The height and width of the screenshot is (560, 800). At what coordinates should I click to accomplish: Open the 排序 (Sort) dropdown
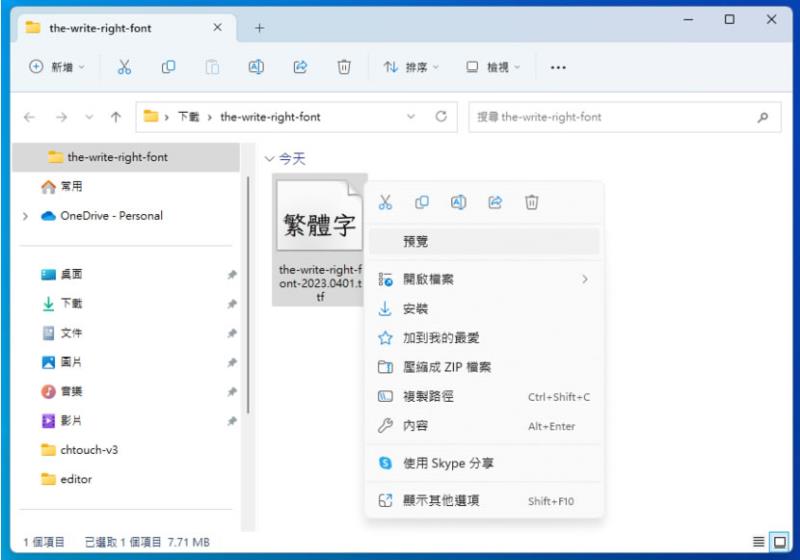[x=411, y=67]
